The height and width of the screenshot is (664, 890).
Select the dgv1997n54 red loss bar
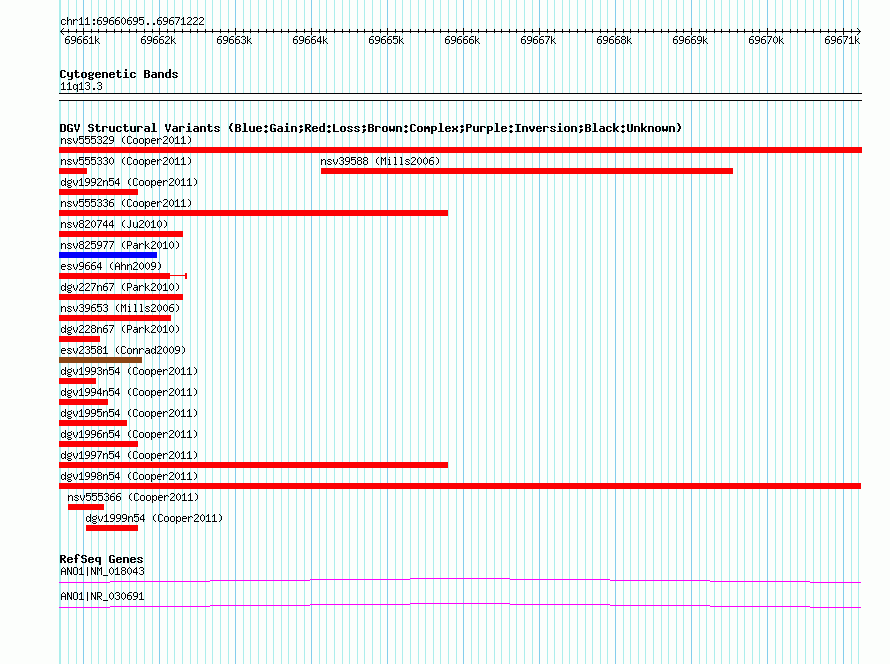[x=253, y=465]
